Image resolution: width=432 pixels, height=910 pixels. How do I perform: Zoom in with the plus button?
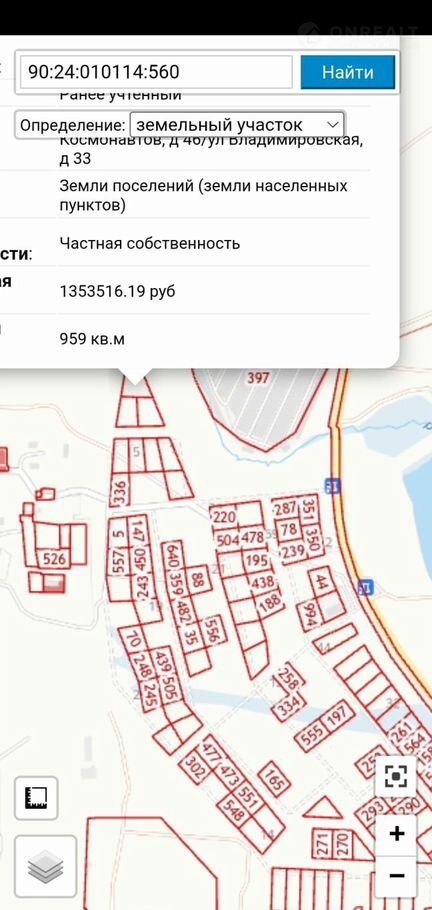click(396, 835)
